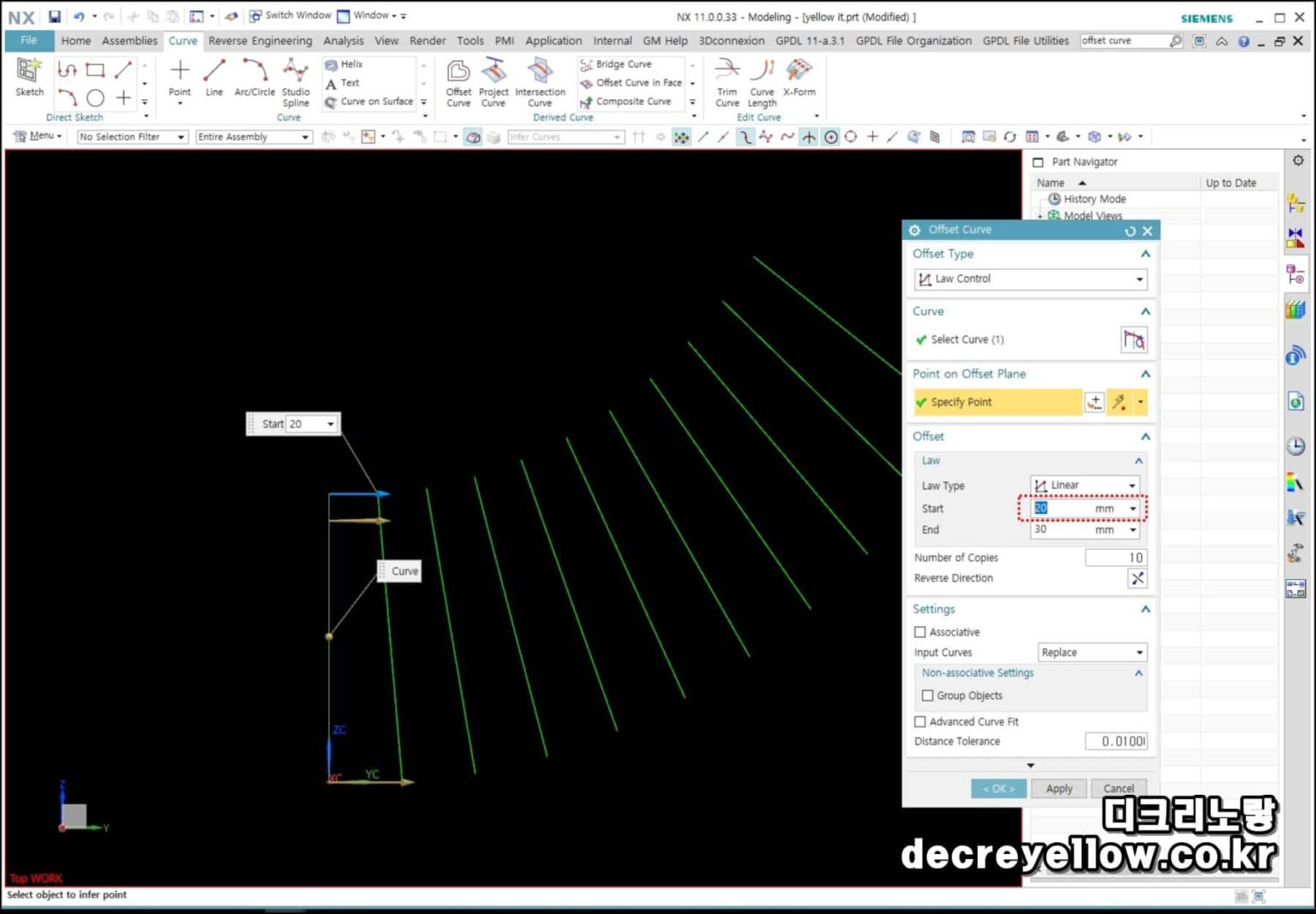Click the OK button in Offset Curve
Screen dimensions: 1316x914
click(x=998, y=789)
